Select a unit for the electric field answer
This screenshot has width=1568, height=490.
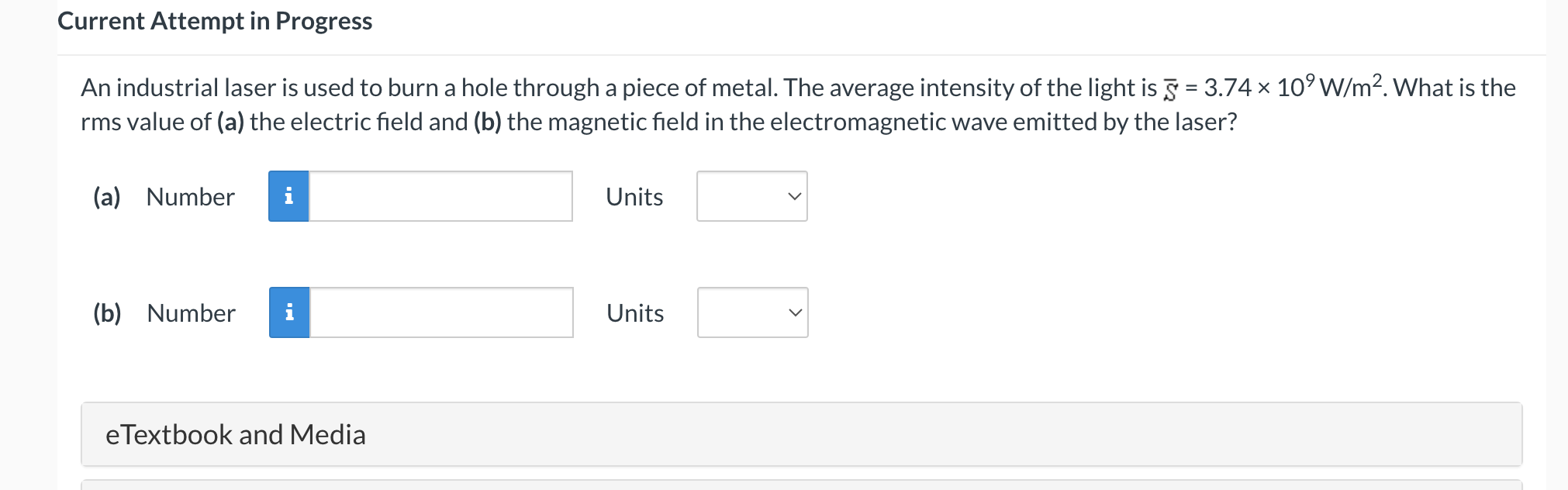[751, 197]
